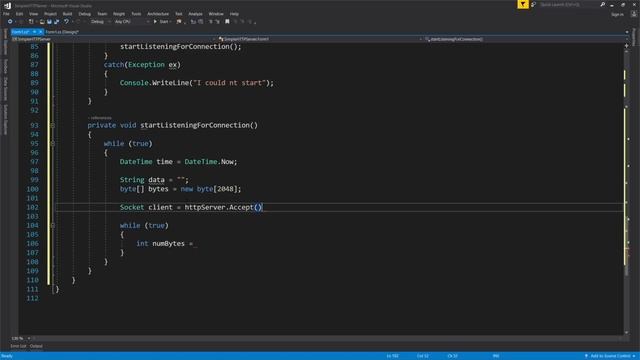The width and height of the screenshot is (640, 360).
Task: Open the SimpleHTTPServer.Form1 type navigation dropdown
Action: (320, 39)
